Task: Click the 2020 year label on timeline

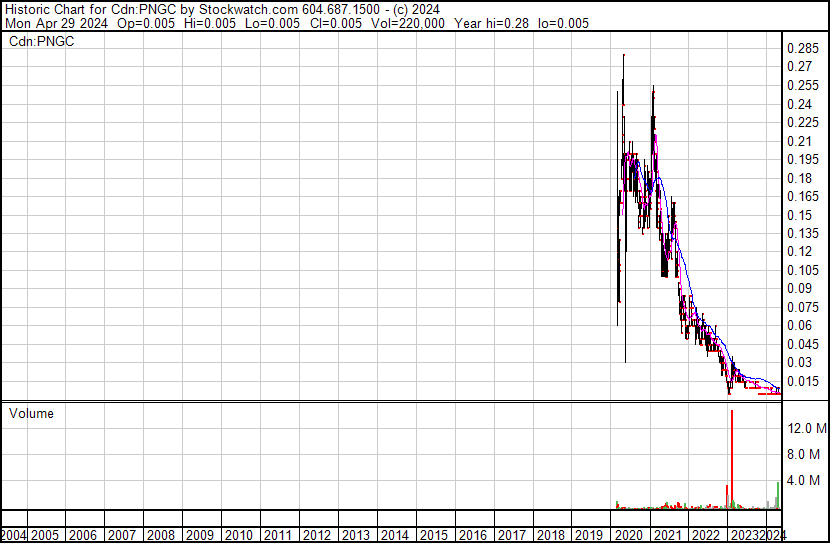Action: pos(628,535)
